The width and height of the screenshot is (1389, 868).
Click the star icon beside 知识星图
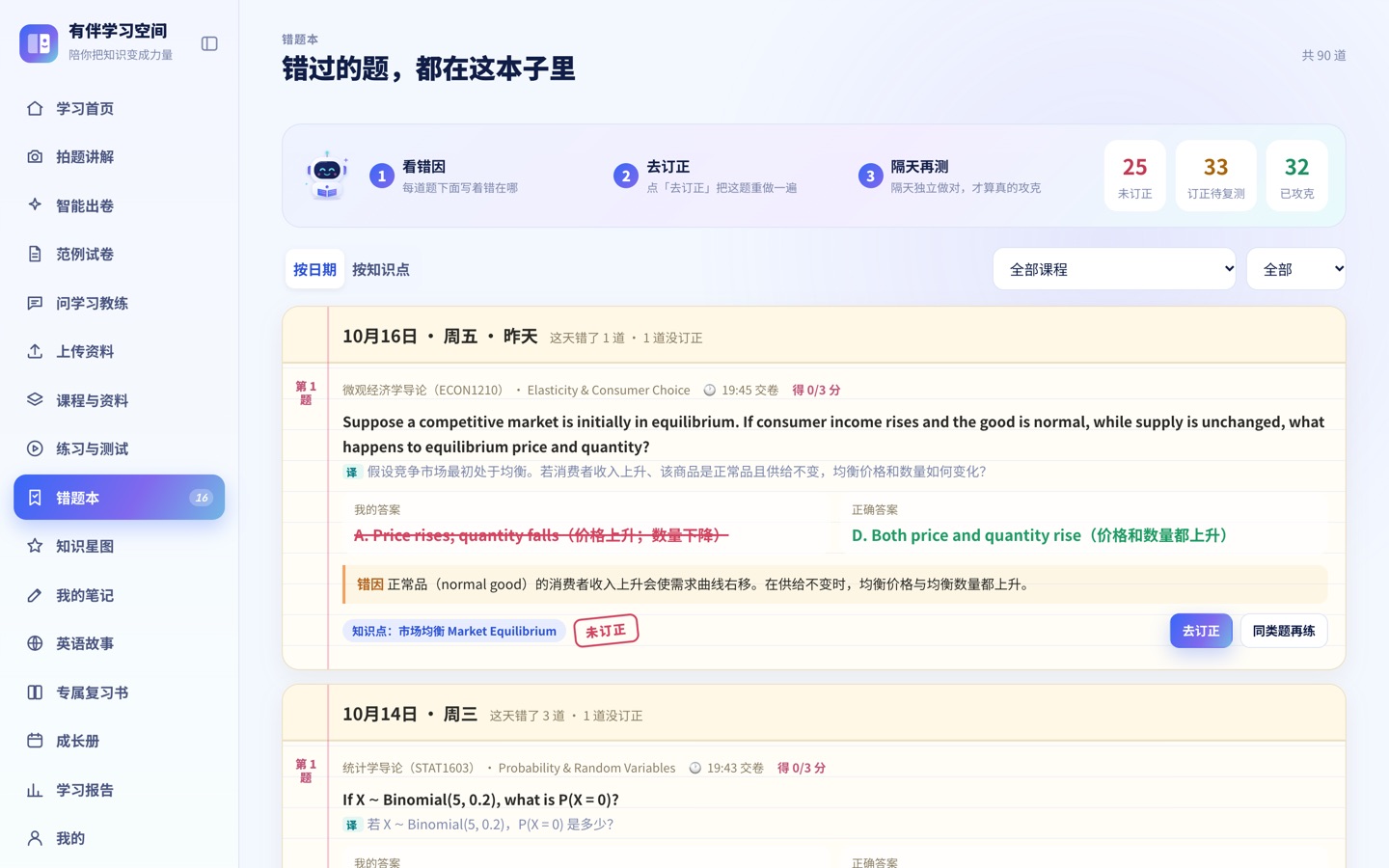tap(35, 546)
